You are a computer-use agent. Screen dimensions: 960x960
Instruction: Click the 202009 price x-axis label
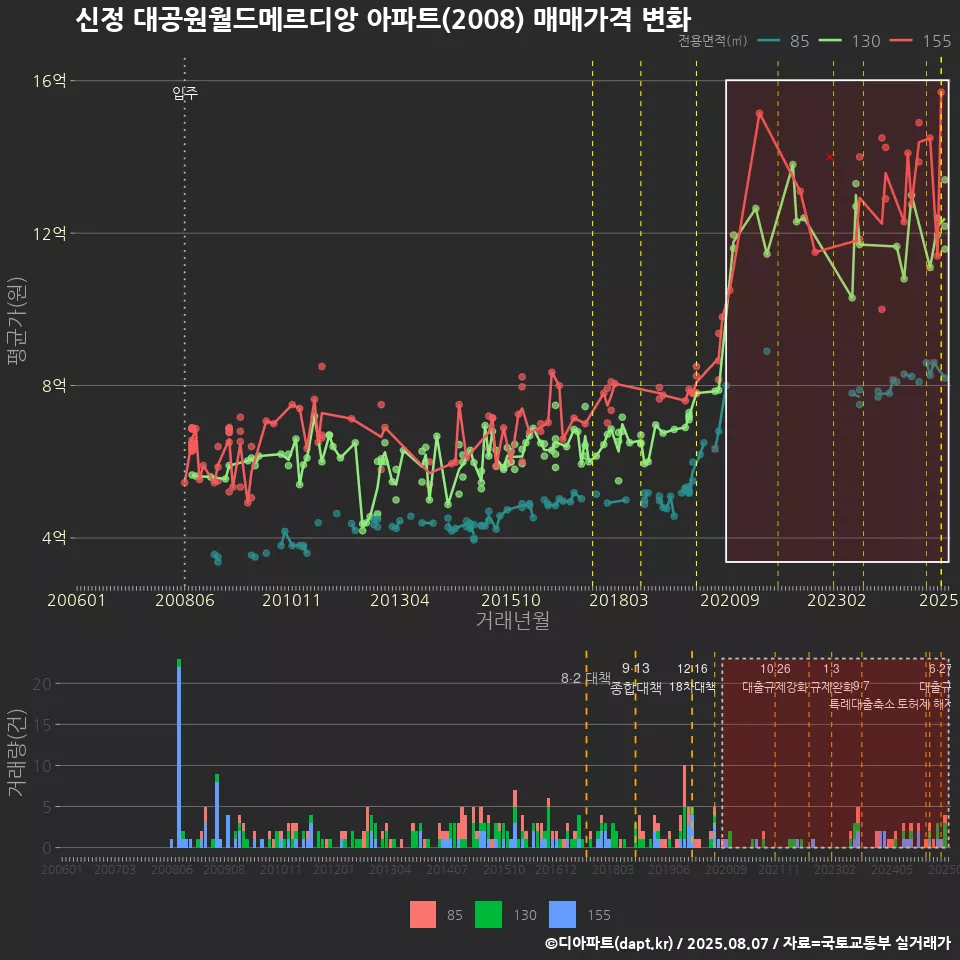pyautogui.click(x=730, y=600)
